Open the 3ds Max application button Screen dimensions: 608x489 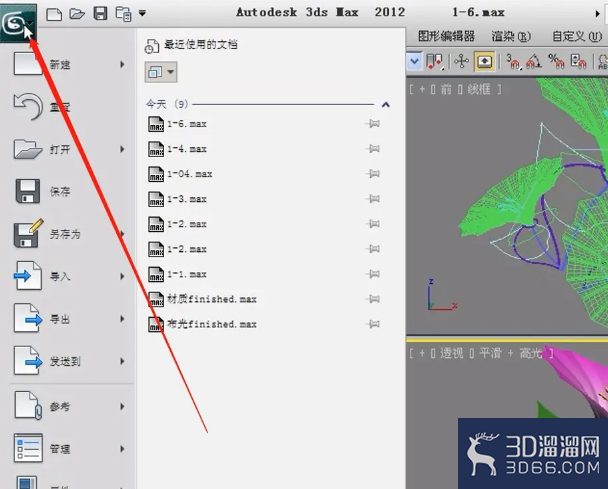tap(18, 22)
